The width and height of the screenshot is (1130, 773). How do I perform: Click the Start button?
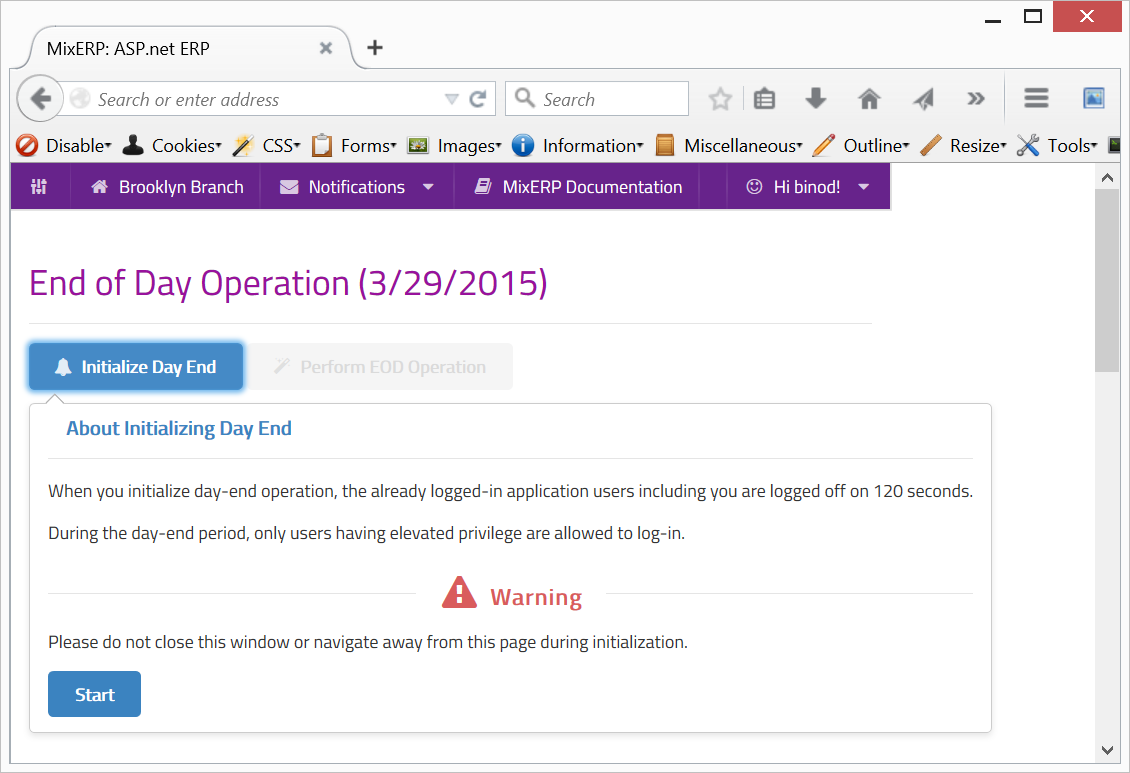click(x=94, y=694)
